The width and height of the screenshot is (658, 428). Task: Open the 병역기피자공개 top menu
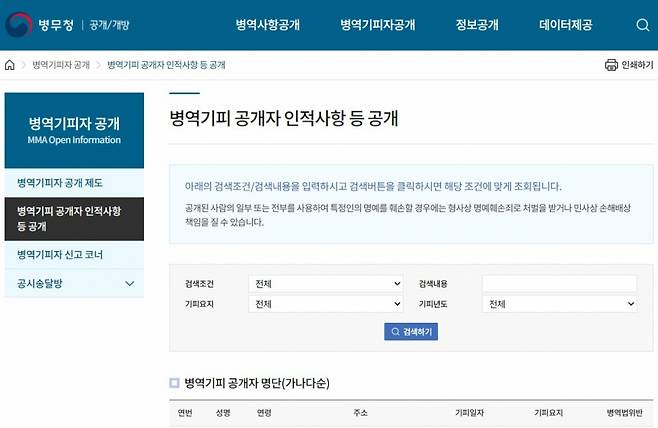pos(377,25)
